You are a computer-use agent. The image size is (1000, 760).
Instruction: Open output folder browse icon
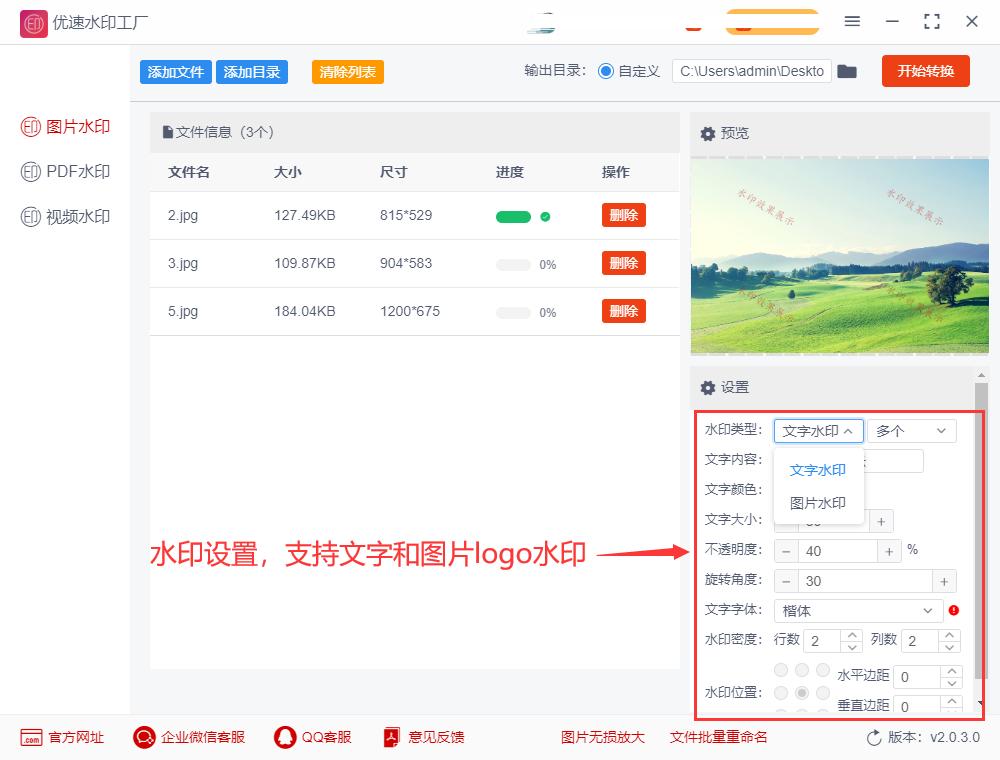click(x=847, y=71)
